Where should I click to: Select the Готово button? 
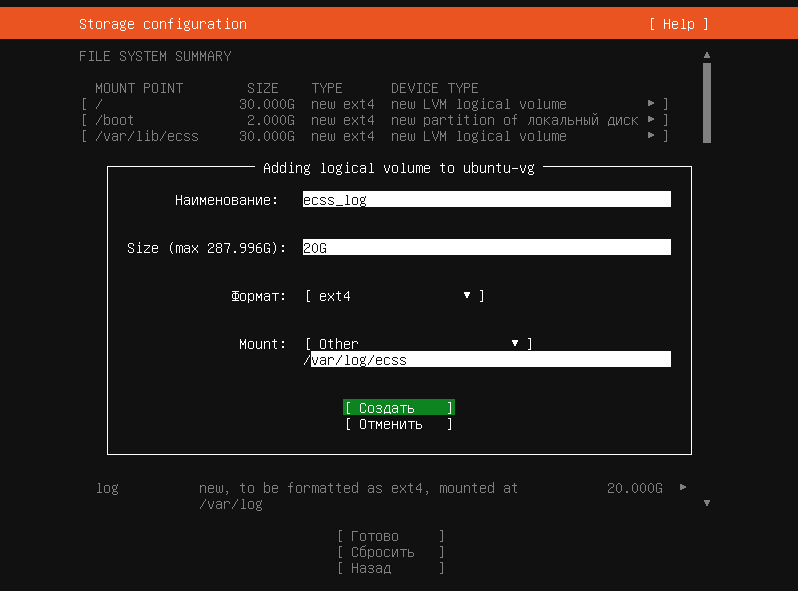pos(391,536)
